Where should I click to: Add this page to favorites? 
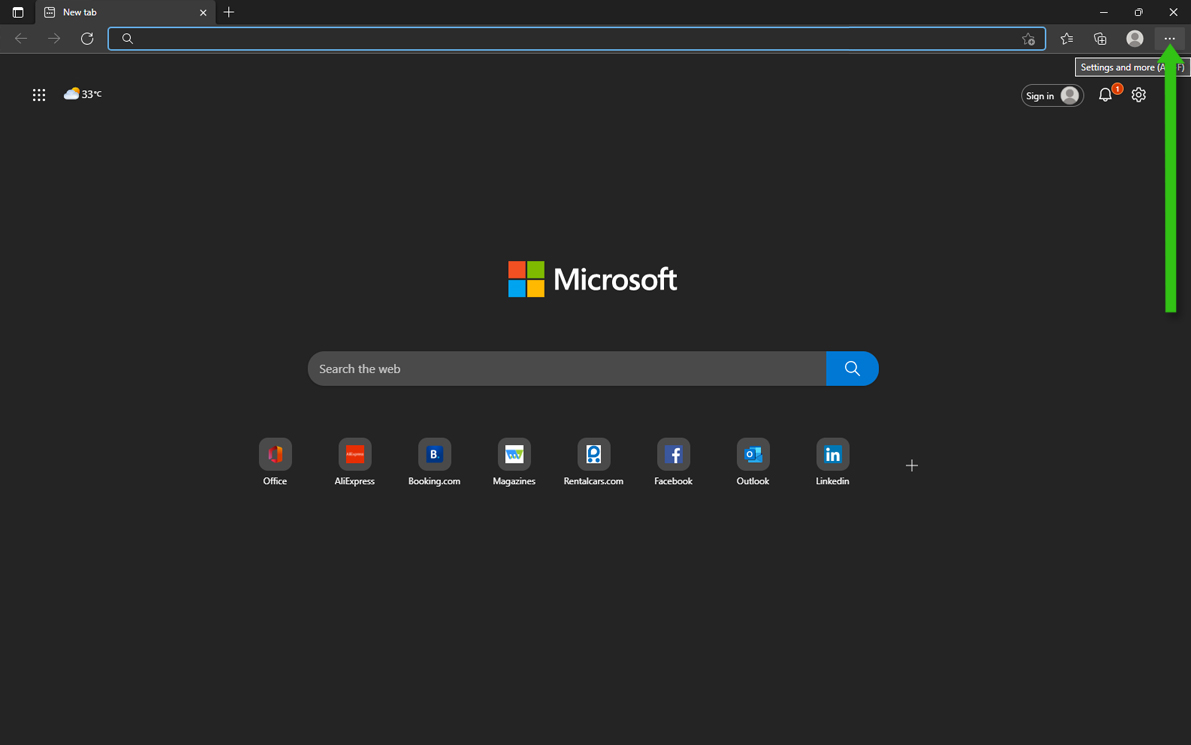pos(1028,39)
